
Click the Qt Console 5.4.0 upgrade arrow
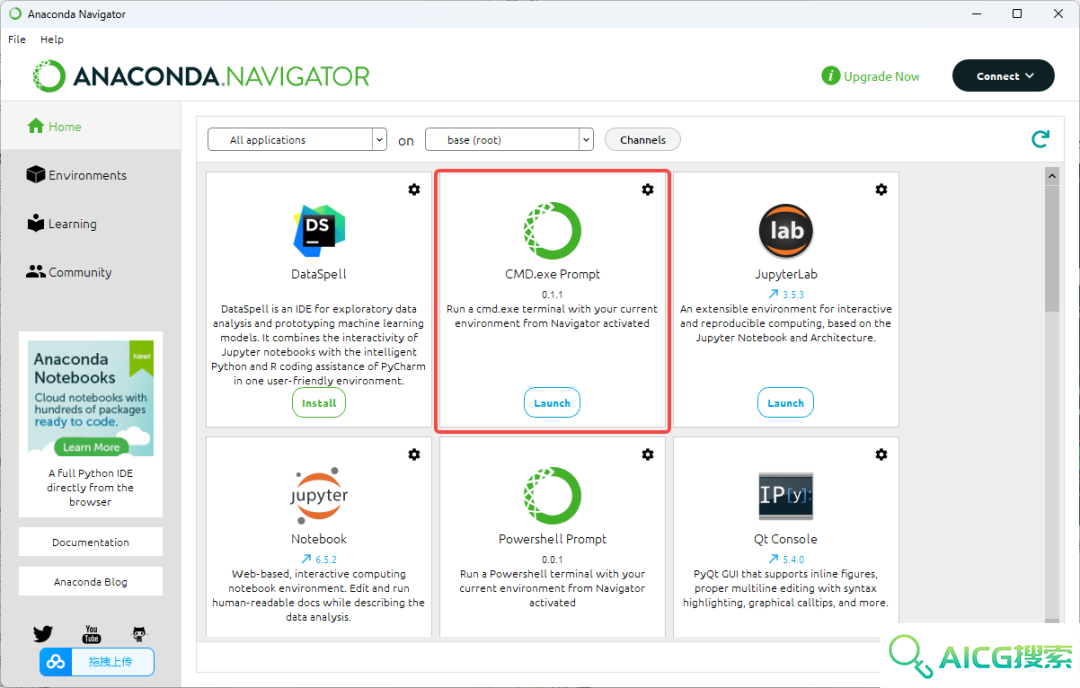click(773, 559)
